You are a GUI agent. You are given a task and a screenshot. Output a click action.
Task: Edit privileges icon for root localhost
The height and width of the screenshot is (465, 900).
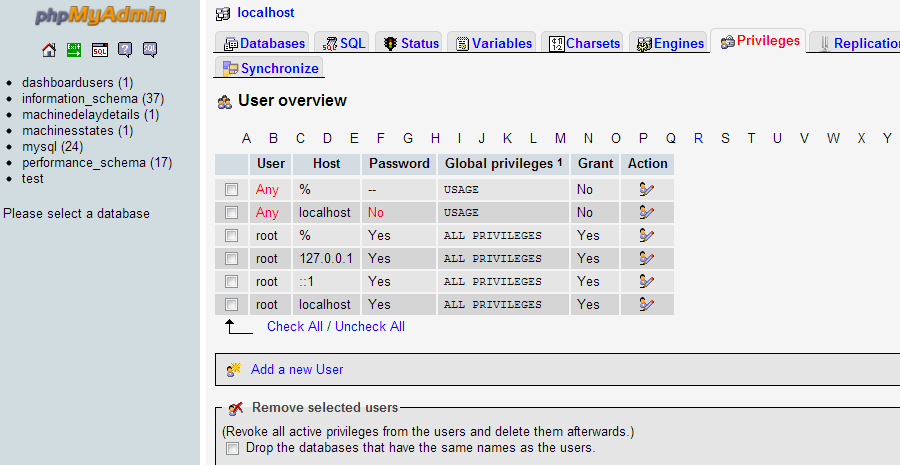point(647,304)
